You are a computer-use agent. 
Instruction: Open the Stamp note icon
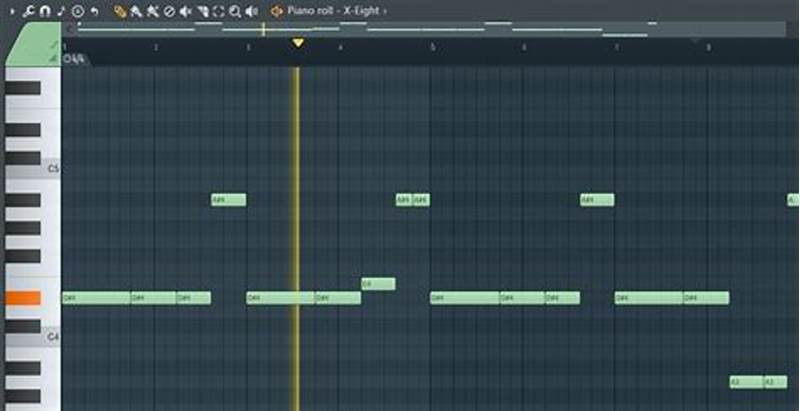point(61,11)
